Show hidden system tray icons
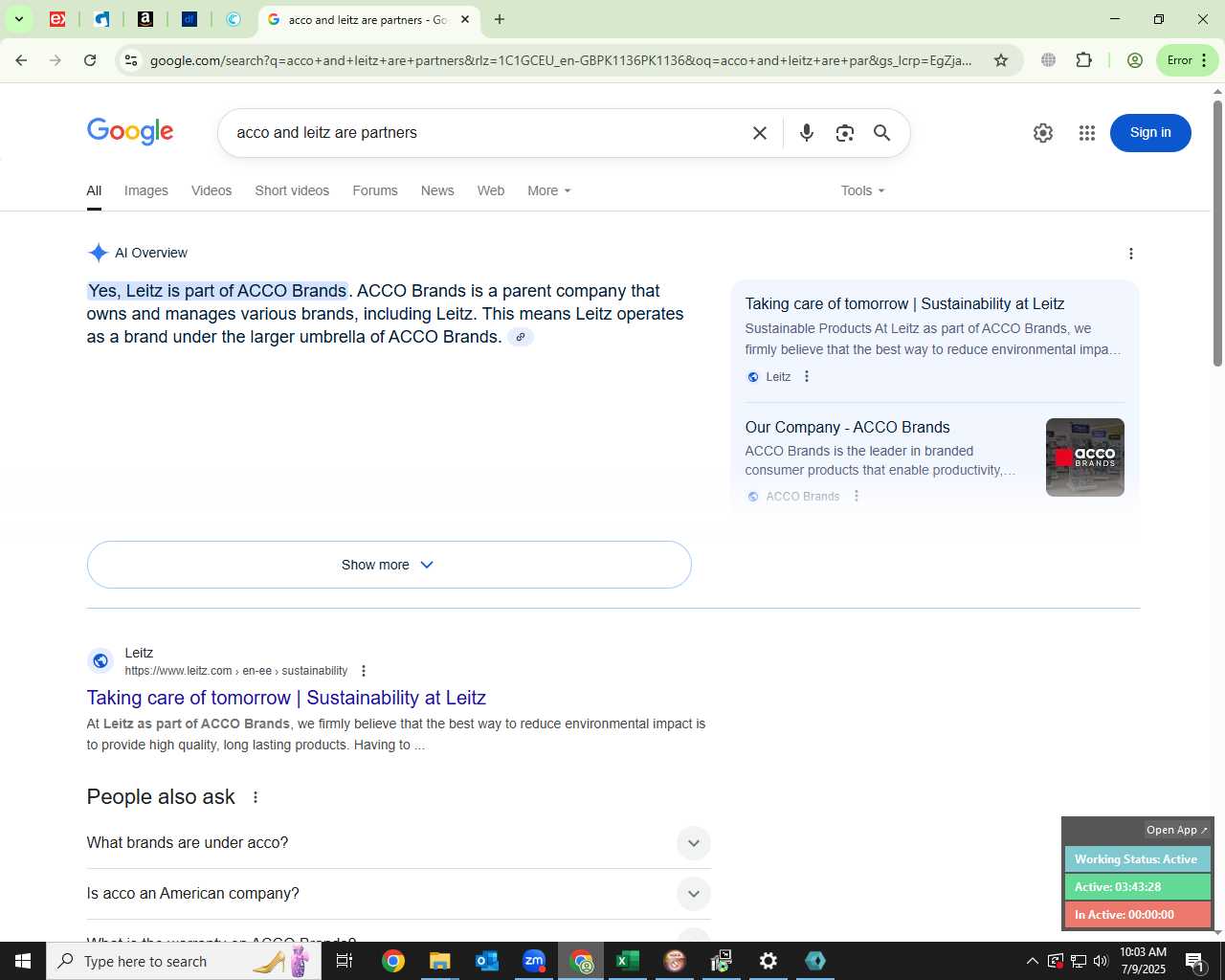1225x980 pixels. pyautogui.click(x=1032, y=961)
